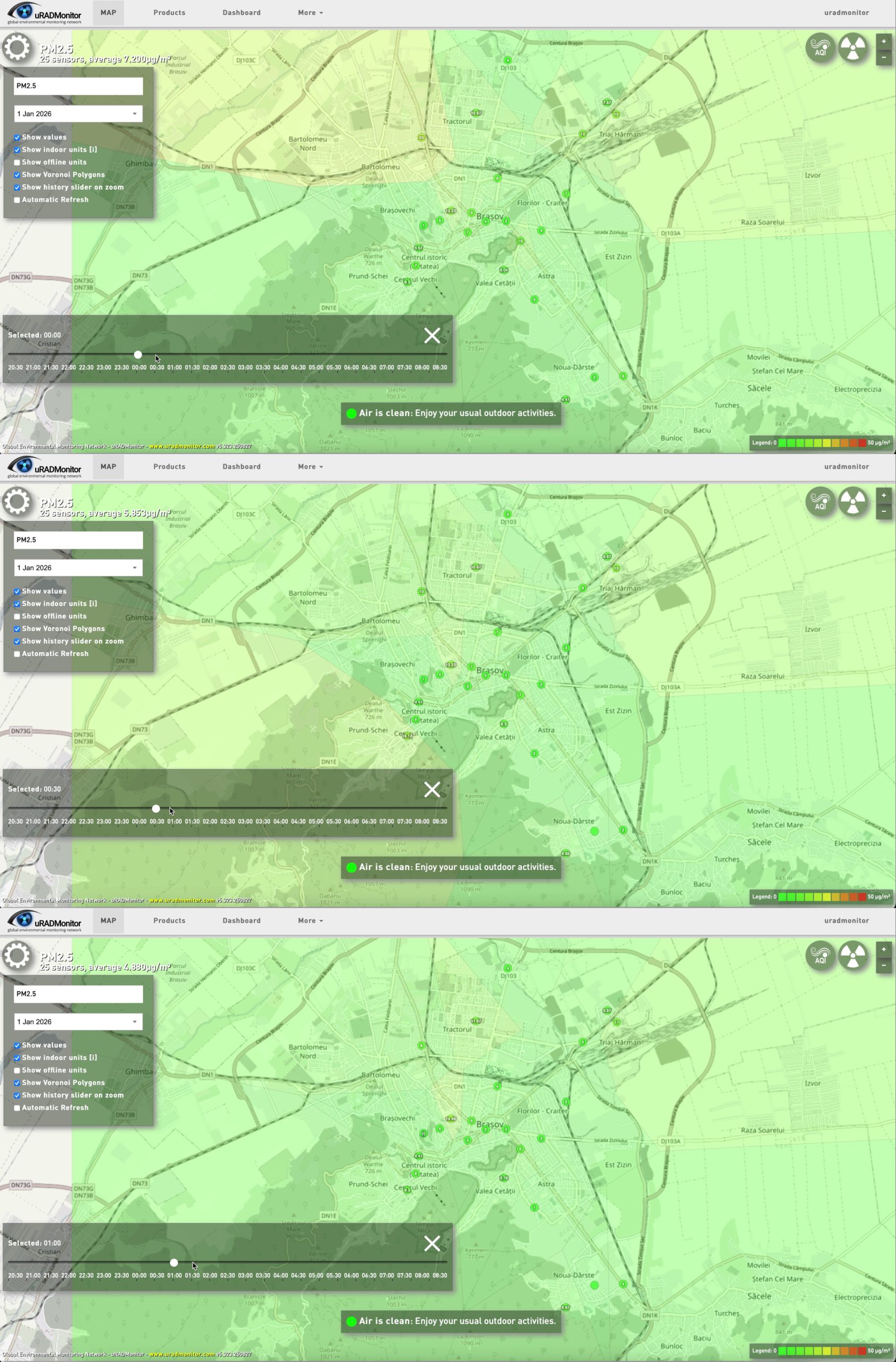
Task: Click the uradmonitor account link in topmost header
Action: coord(846,13)
